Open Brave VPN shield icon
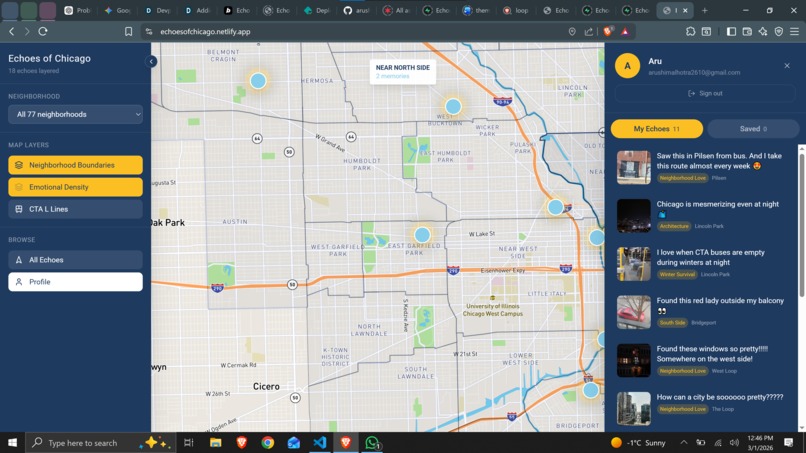The width and height of the screenshot is (806, 453). coord(779,31)
